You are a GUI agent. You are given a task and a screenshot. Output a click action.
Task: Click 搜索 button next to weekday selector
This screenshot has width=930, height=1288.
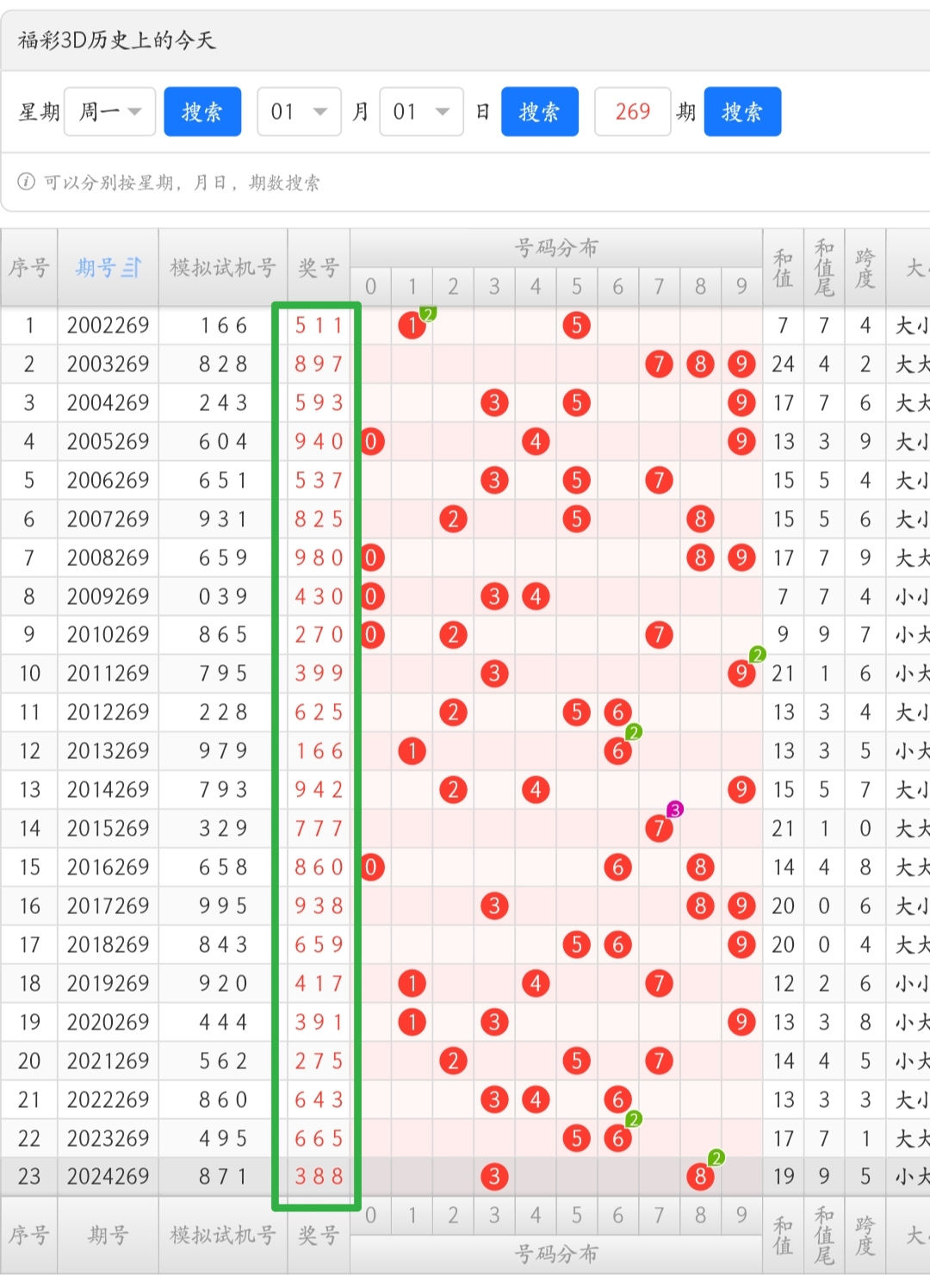pyautogui.click(x=202, y=112)
